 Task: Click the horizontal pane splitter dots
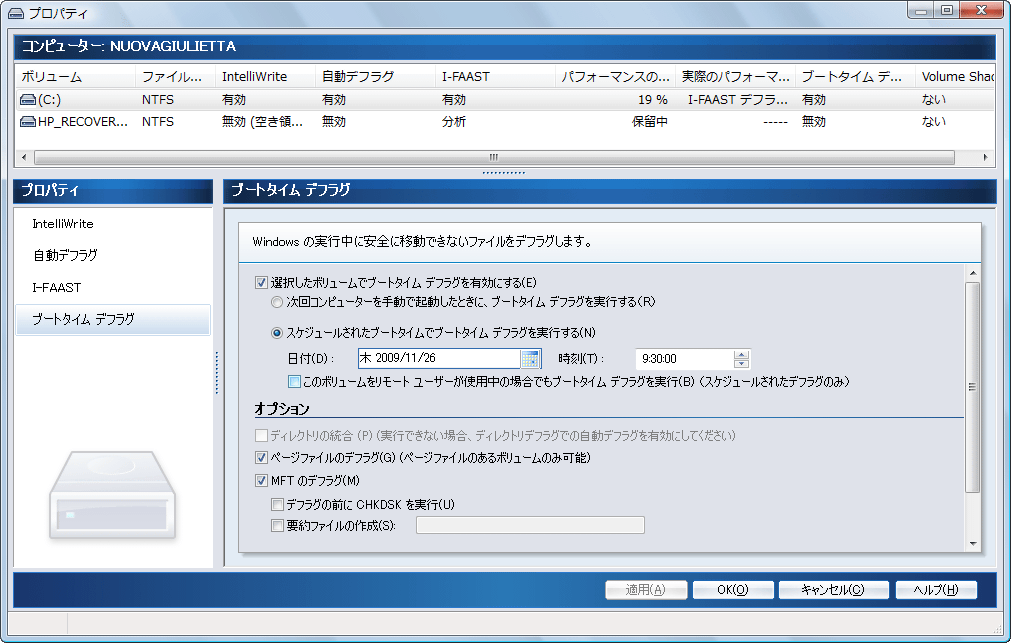point(504,173)
